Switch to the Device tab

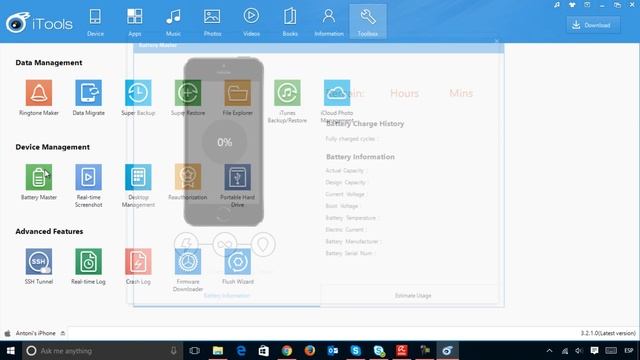coord(95,22)
